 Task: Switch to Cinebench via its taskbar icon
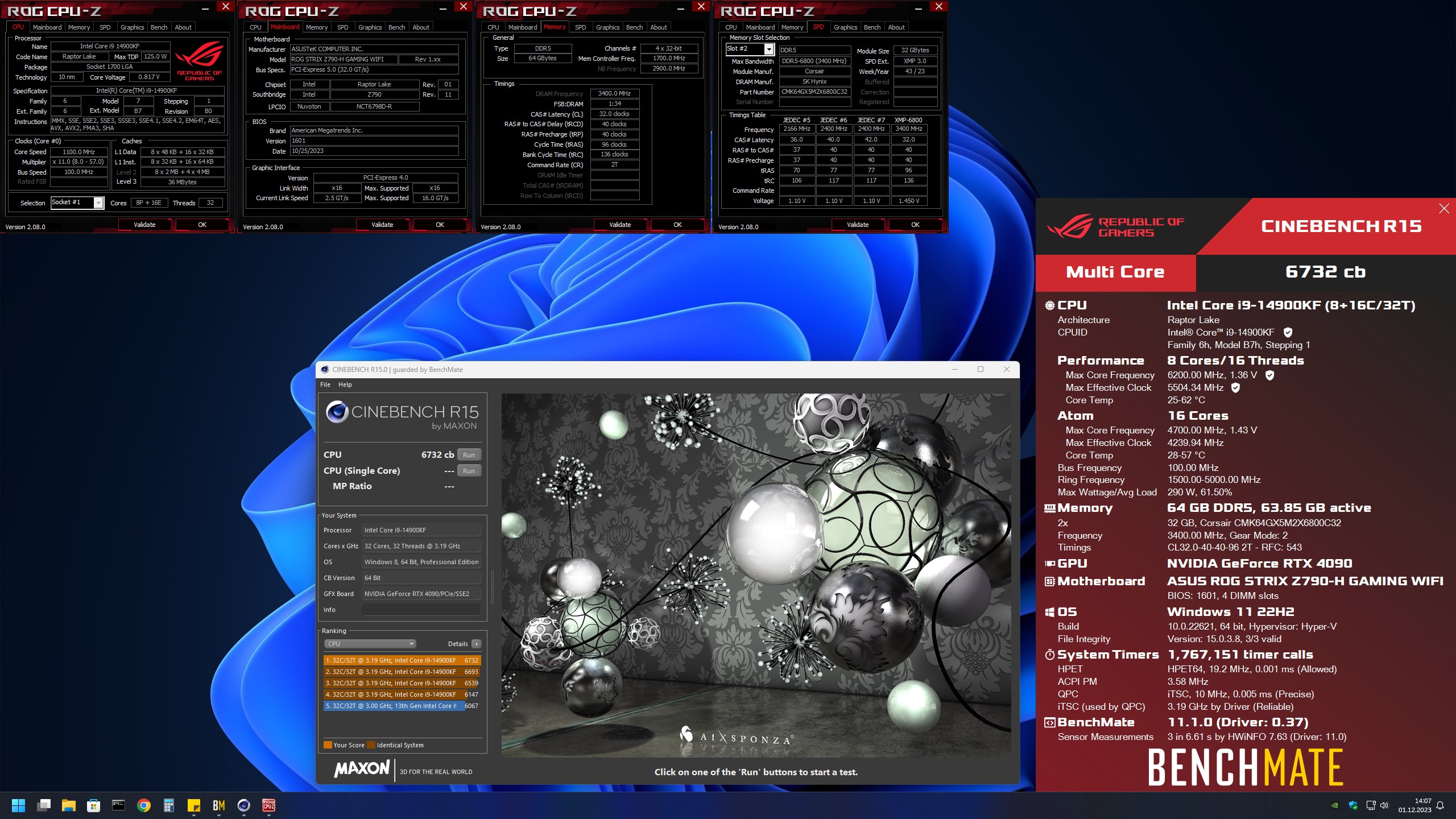click(x=244, y=805)
